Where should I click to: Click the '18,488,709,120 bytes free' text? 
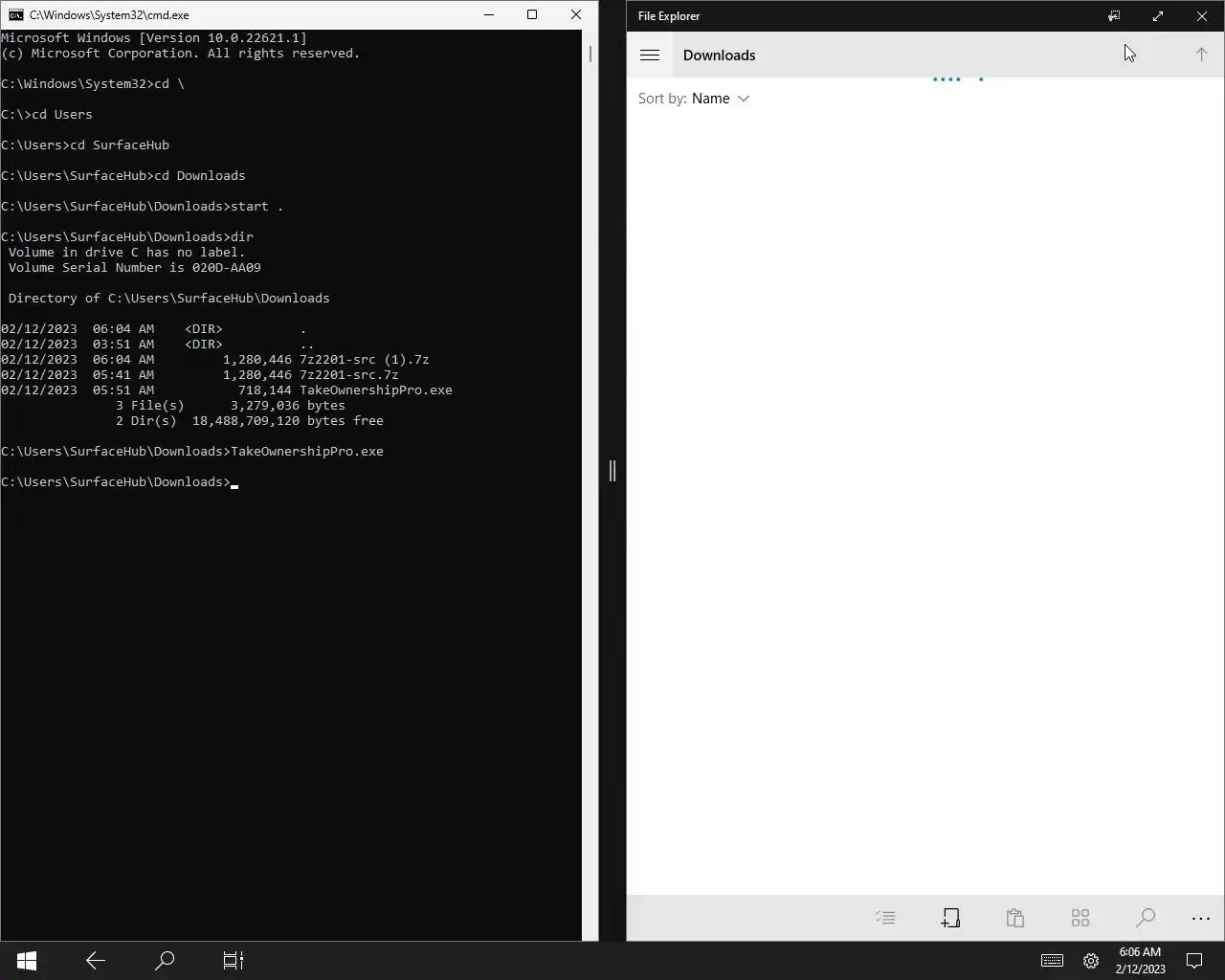(288, 421)
